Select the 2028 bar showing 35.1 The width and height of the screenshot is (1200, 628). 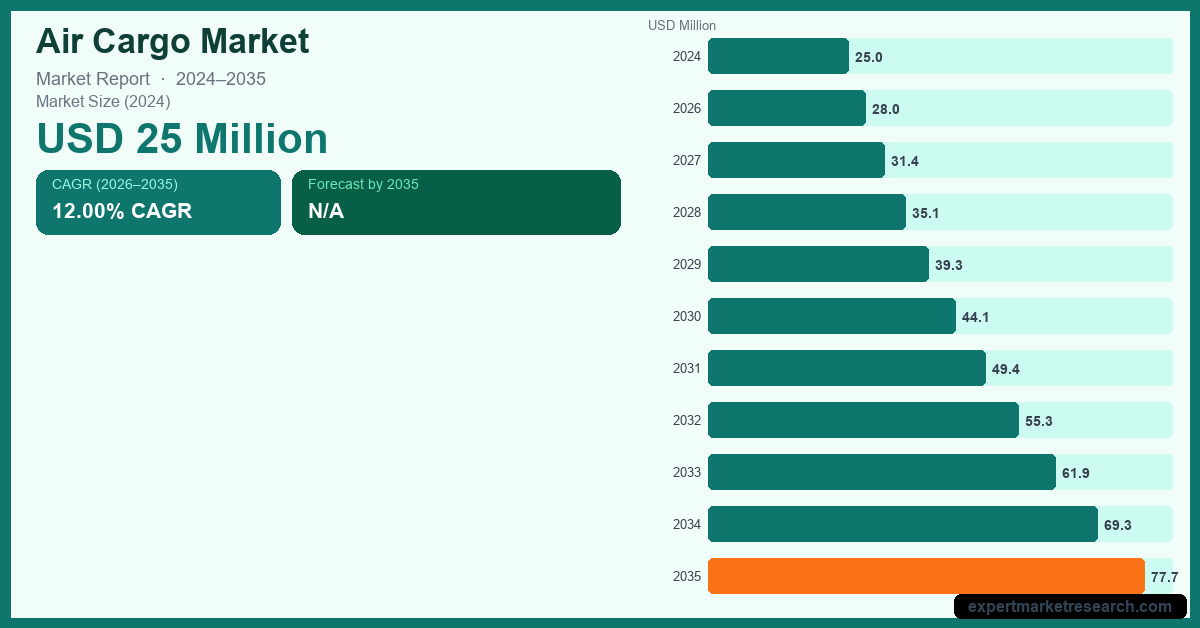[807, 212]
